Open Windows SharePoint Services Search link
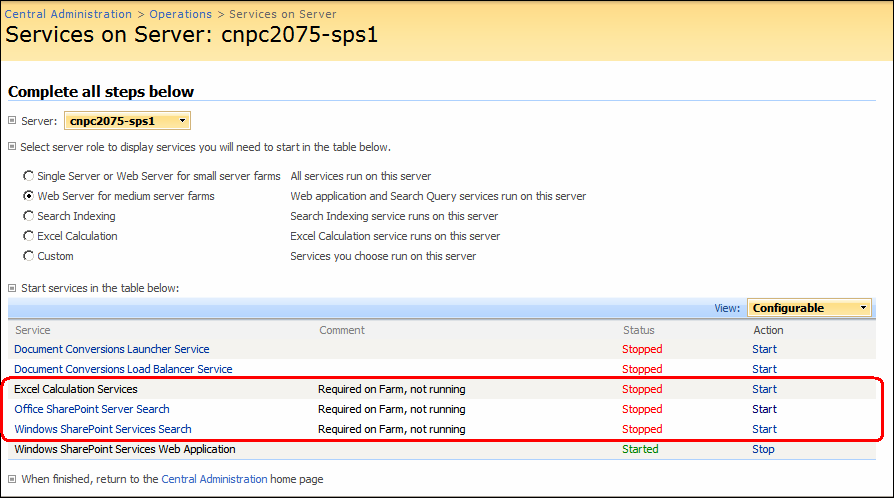 [103, 429]
